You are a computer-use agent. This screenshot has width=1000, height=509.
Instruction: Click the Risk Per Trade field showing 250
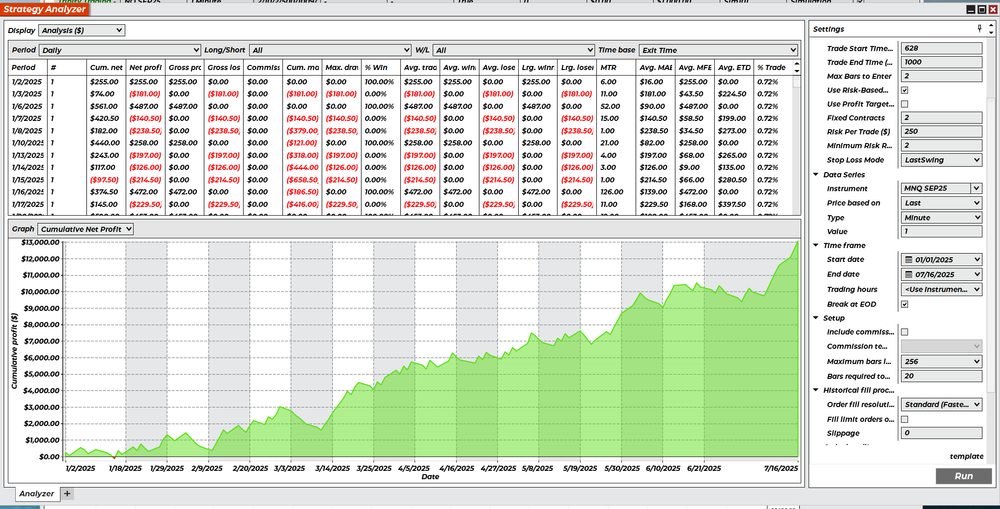click(941, 132)
